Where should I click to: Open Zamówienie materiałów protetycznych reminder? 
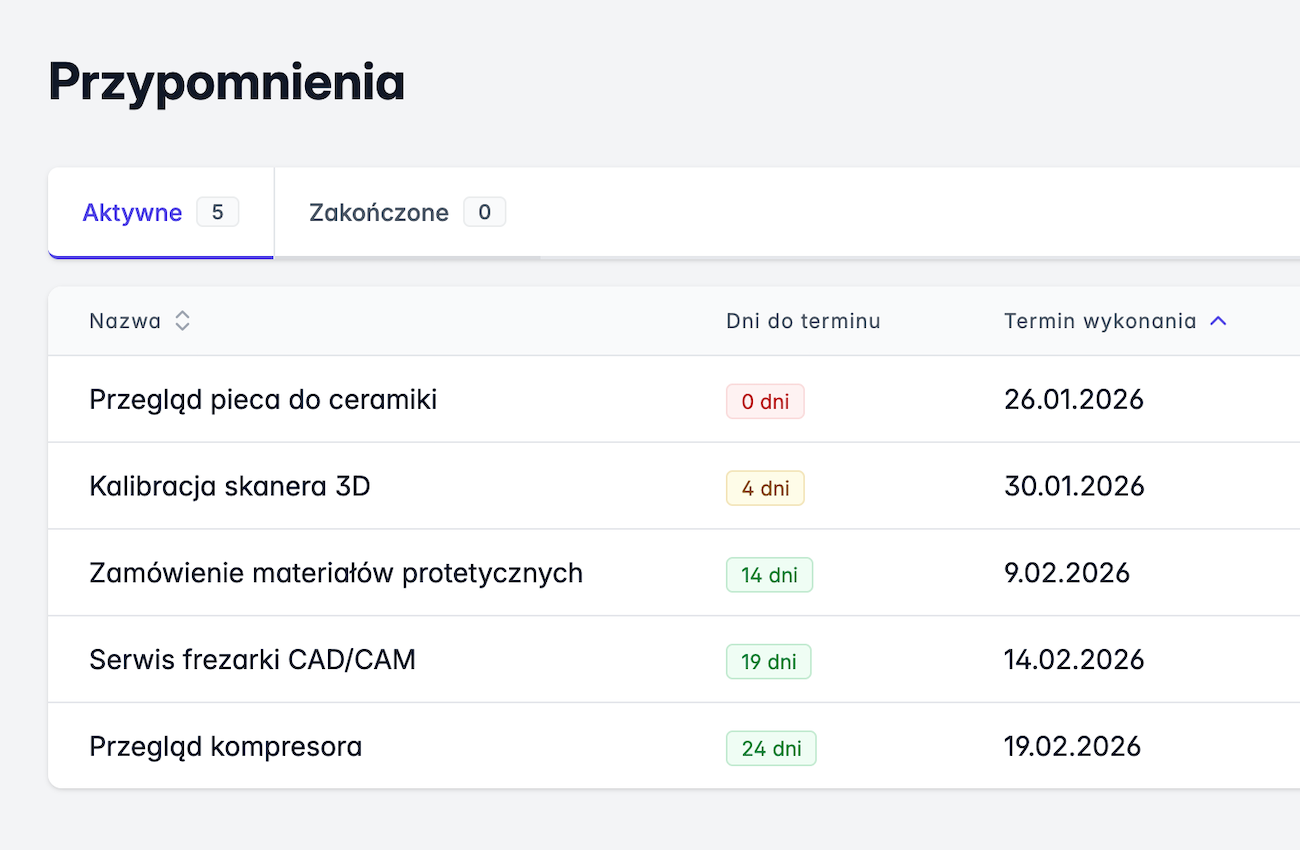336,574
